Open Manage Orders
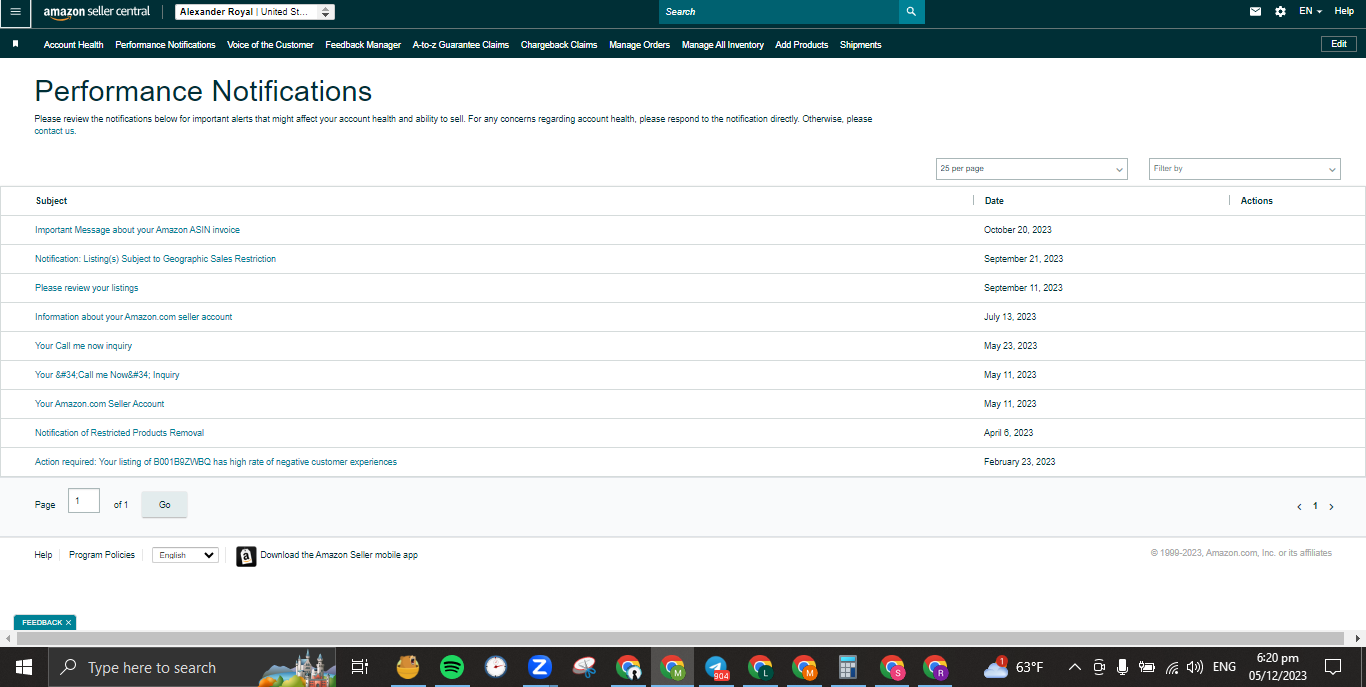 640,45
